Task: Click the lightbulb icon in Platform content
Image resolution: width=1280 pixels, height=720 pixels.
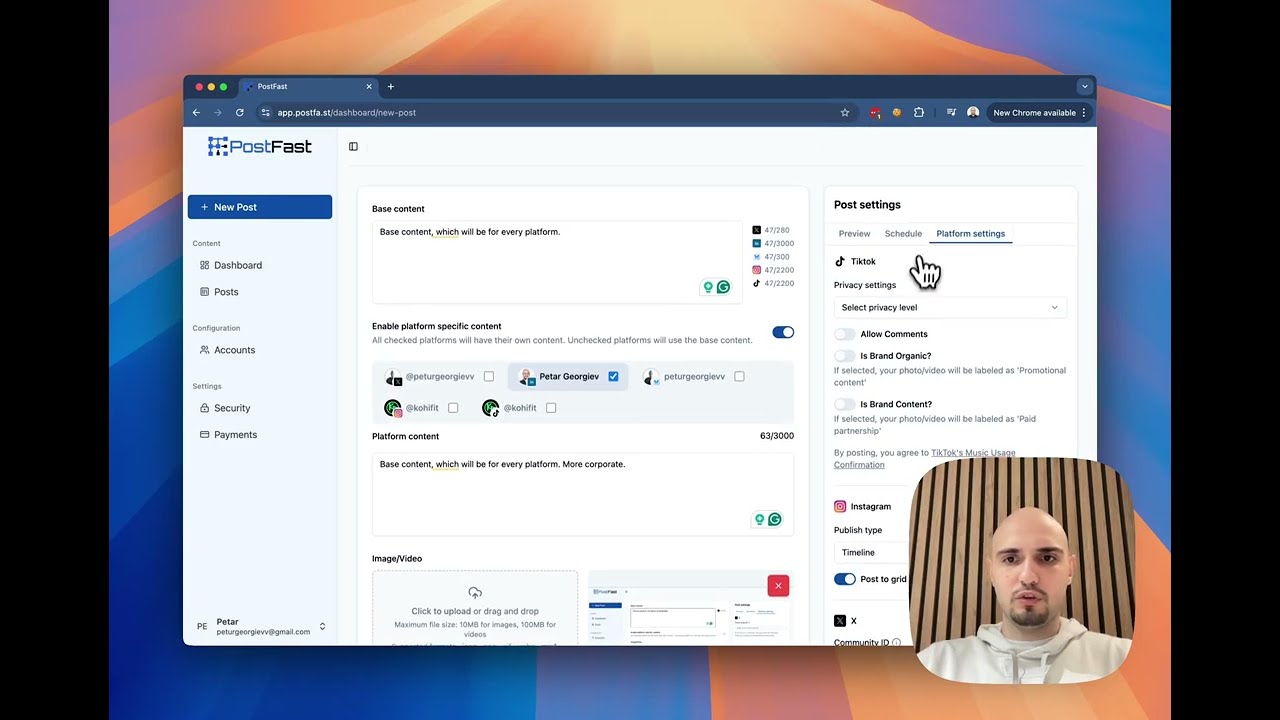Action: tap(759, 519)
